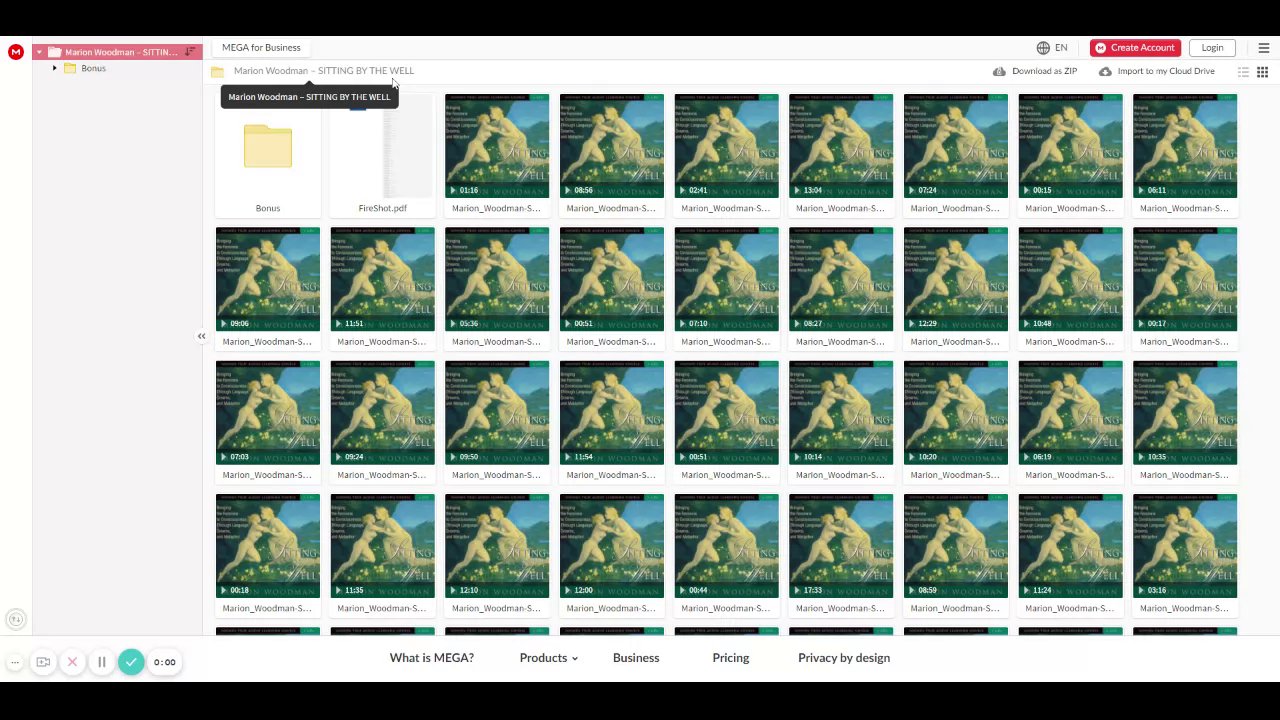
Task: Open the video thumbnail with 12:29 duration
Action: 956,287
